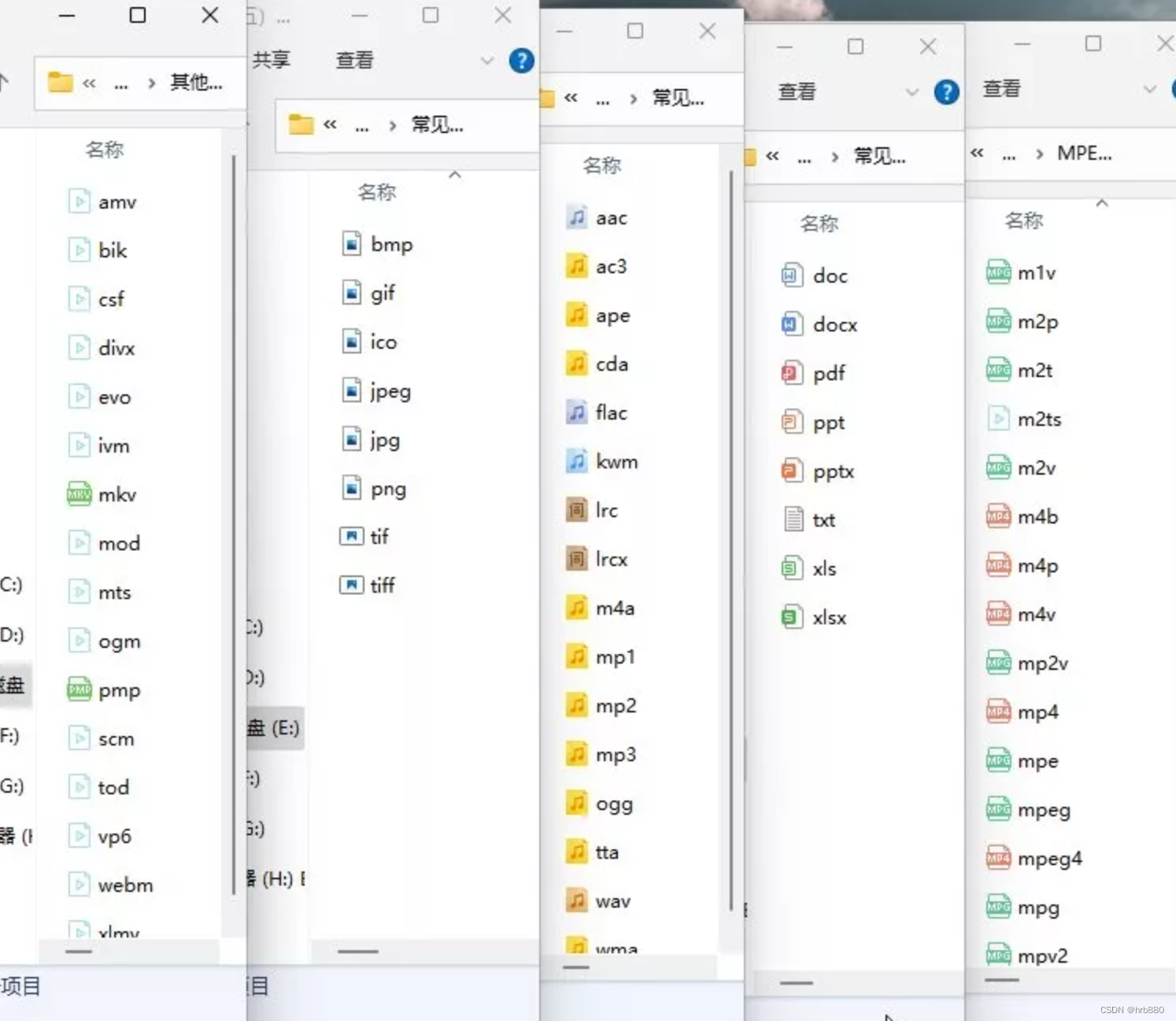Sort by 名称 header in documents window
The height and width of the screenshot is (1021, 1176).
819,223
